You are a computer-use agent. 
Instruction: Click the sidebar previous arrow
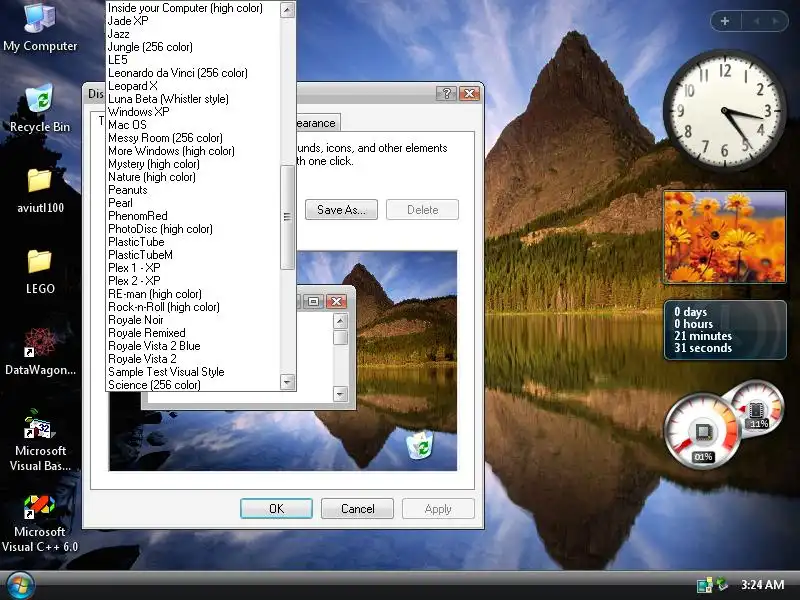(x=757, y=21)
